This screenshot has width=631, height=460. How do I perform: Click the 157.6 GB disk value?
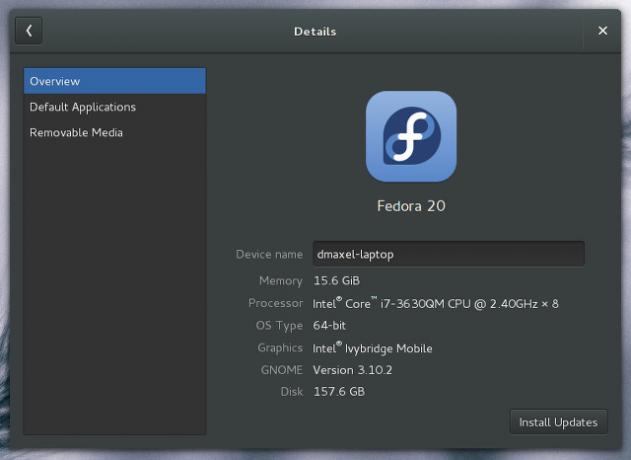coord(339,392)
